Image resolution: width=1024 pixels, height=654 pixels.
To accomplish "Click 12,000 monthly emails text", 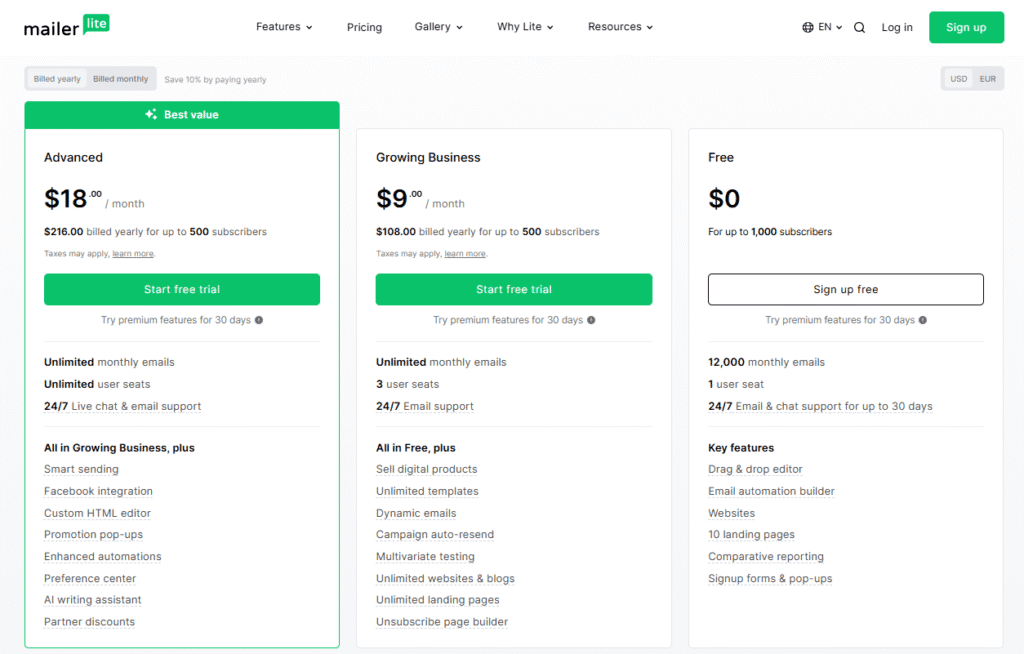I will 766,362.
